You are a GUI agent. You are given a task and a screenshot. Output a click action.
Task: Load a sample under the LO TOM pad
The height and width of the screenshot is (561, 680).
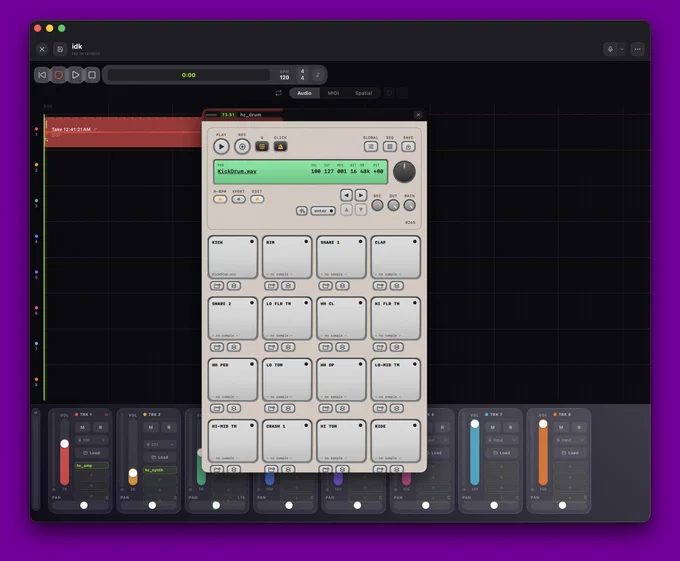(x=271, y=408)
